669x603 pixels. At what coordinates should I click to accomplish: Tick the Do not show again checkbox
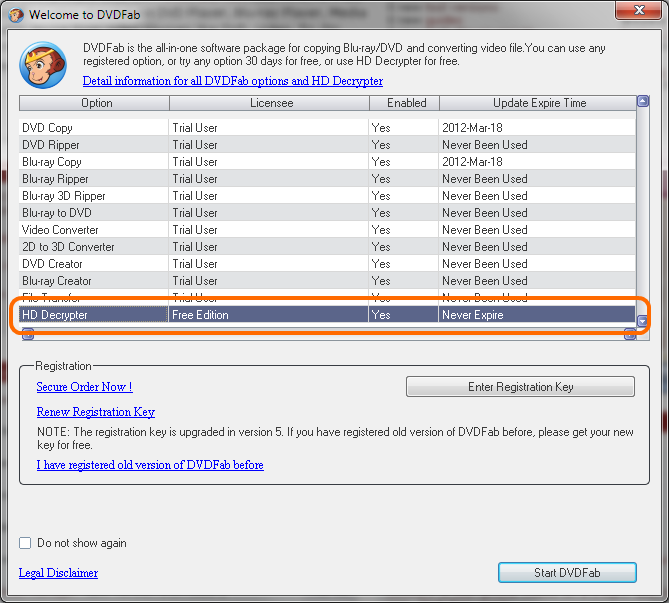(x=25, y=543)
